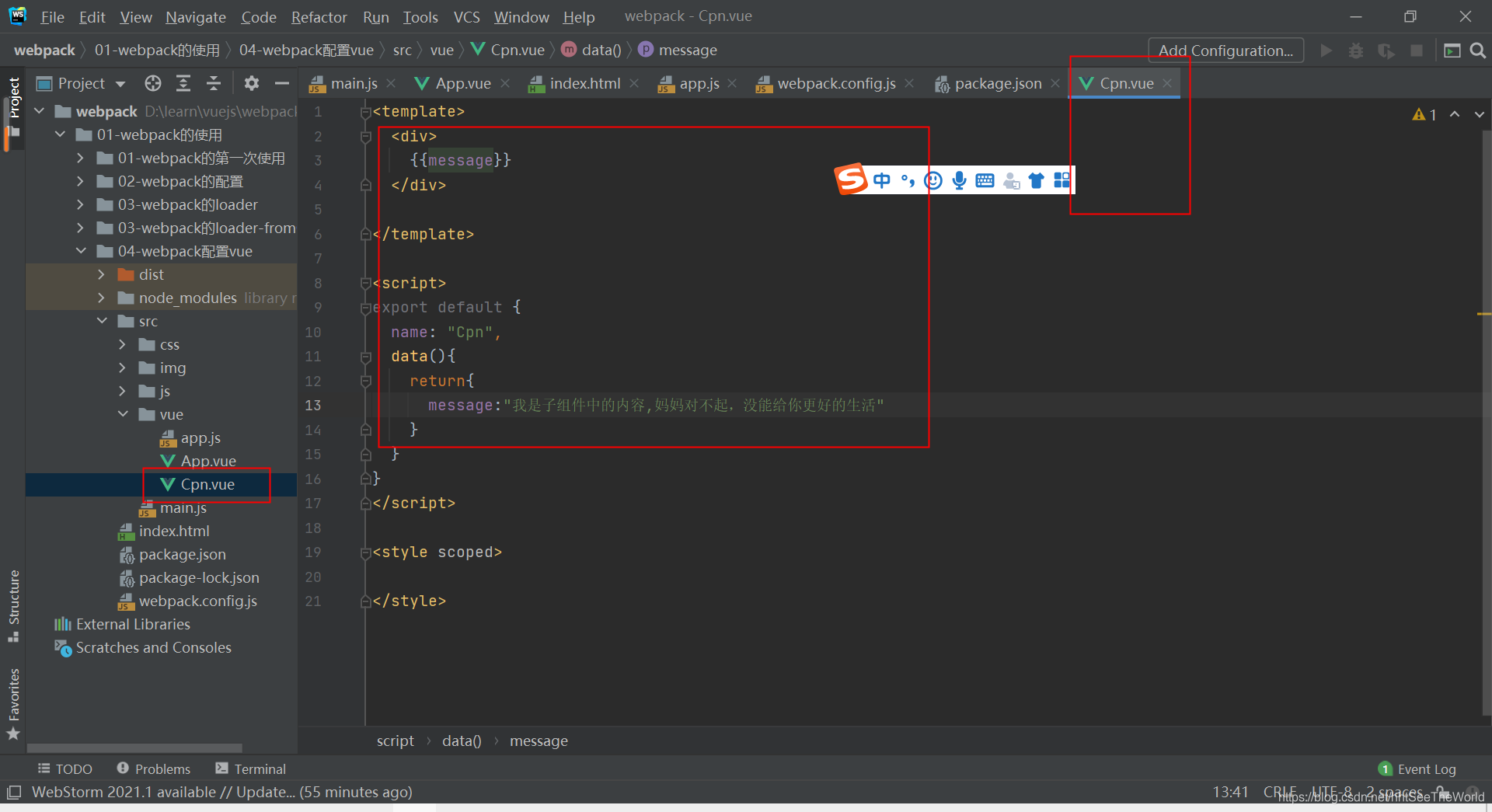Expand the 03-webpack的loader folder
The height and width of the screenshot is (812, 1492).
81,204
